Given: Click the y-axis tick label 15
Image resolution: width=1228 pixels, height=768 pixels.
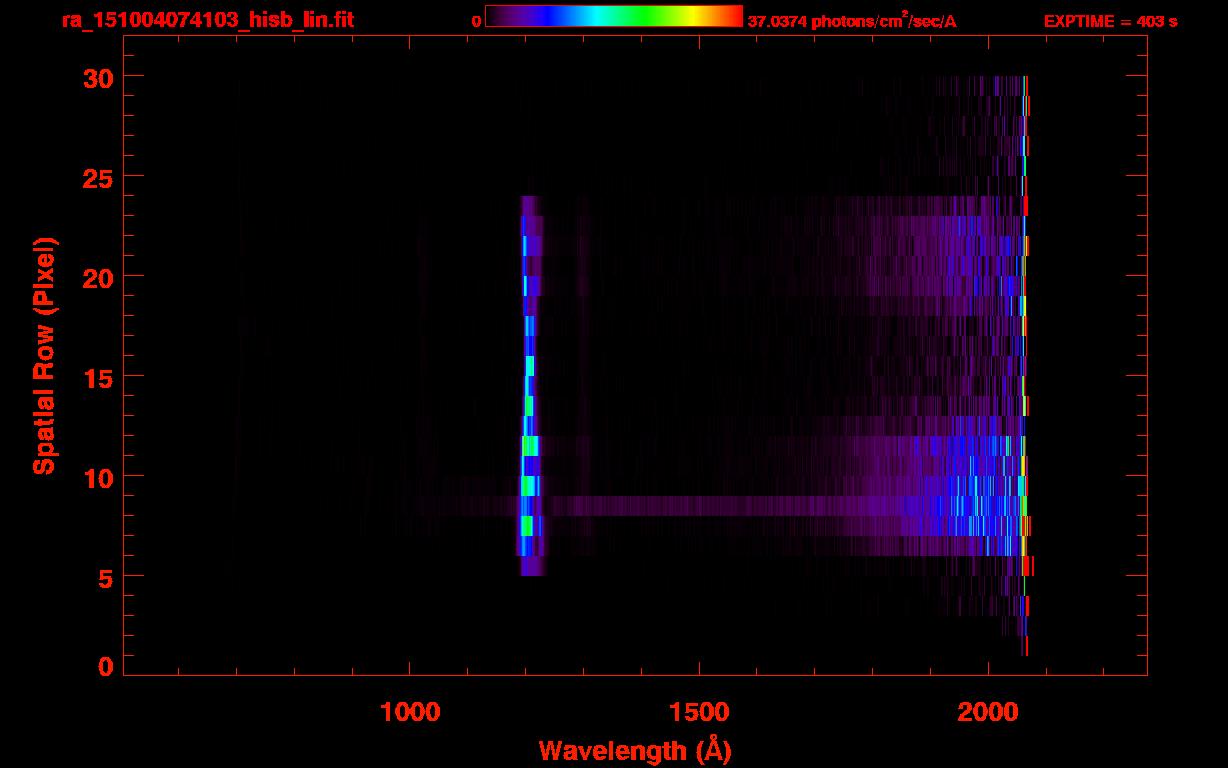Looking at the screenshot, I should 97,377.
